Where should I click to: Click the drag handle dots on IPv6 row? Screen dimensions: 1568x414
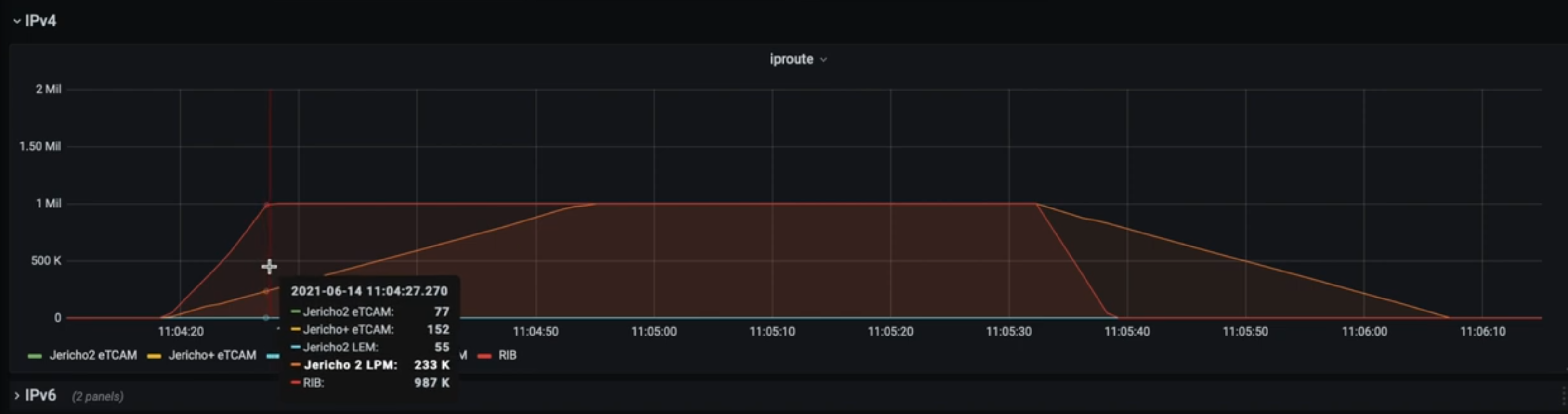coord(1563,396)
